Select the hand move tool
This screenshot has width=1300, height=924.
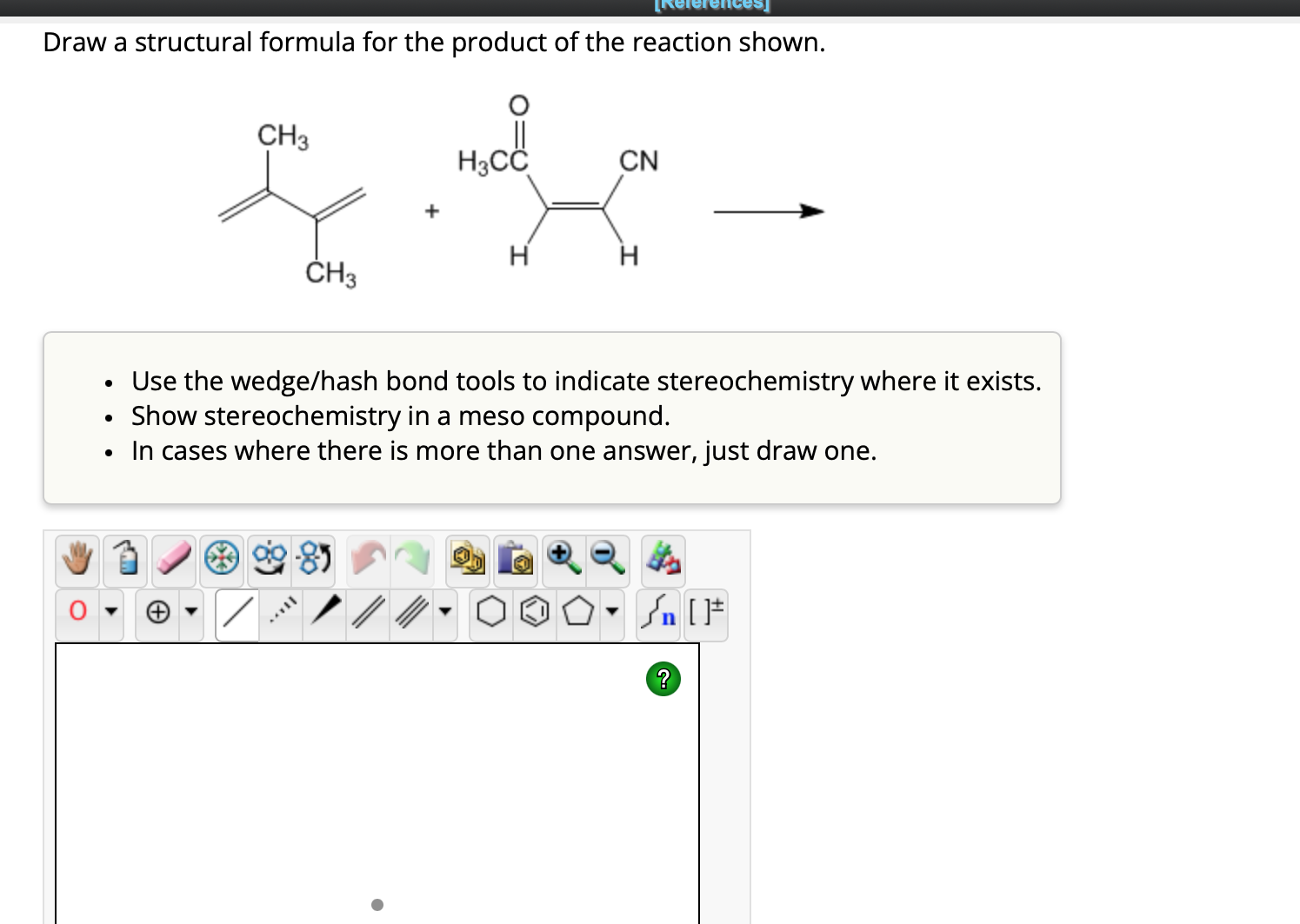pos(77,559)
